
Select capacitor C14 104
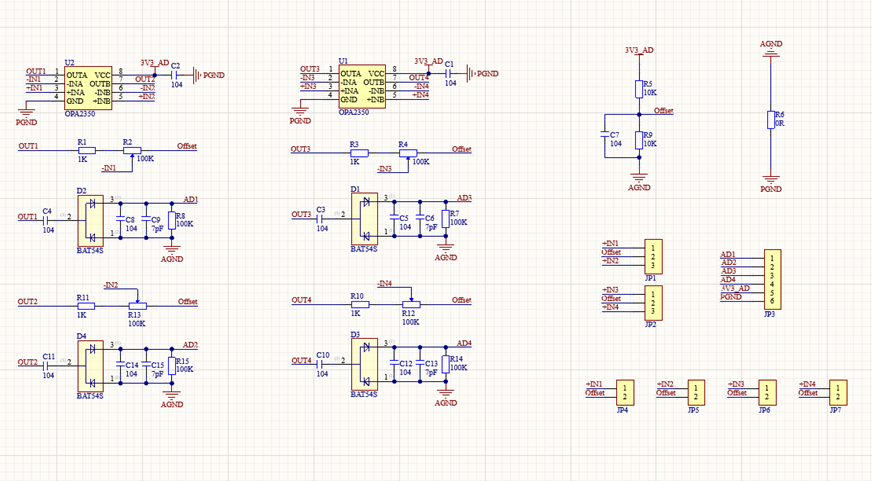(x=120, y=364)
